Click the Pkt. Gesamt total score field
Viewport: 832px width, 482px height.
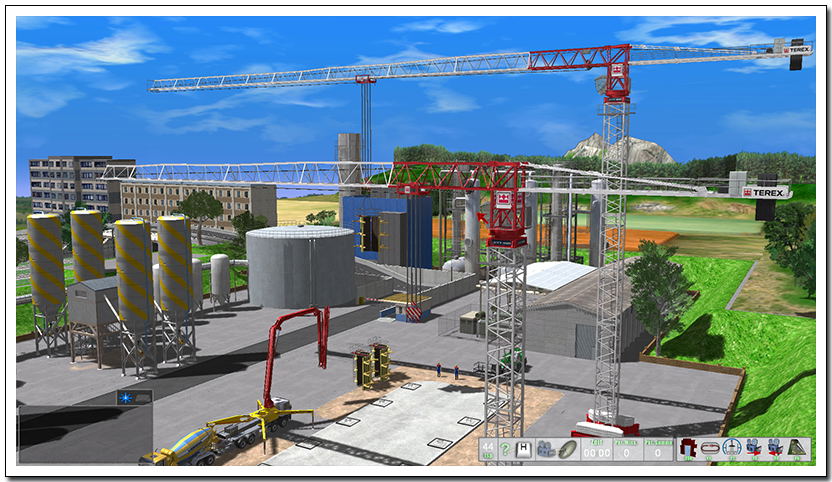[658, 450]
